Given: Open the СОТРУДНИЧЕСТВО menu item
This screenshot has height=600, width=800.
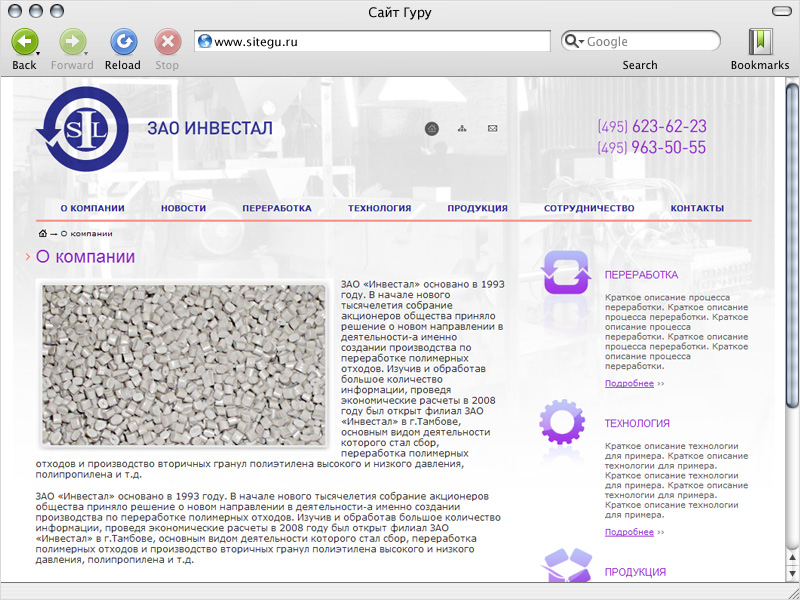Looking at the screenshot, I should (589, 208).
